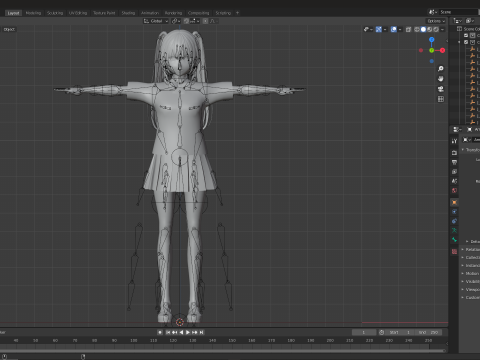Viewport: 480px width, 360px height.
Task: Open the snapping options dropdown
Action: click(x=195, y=21)
